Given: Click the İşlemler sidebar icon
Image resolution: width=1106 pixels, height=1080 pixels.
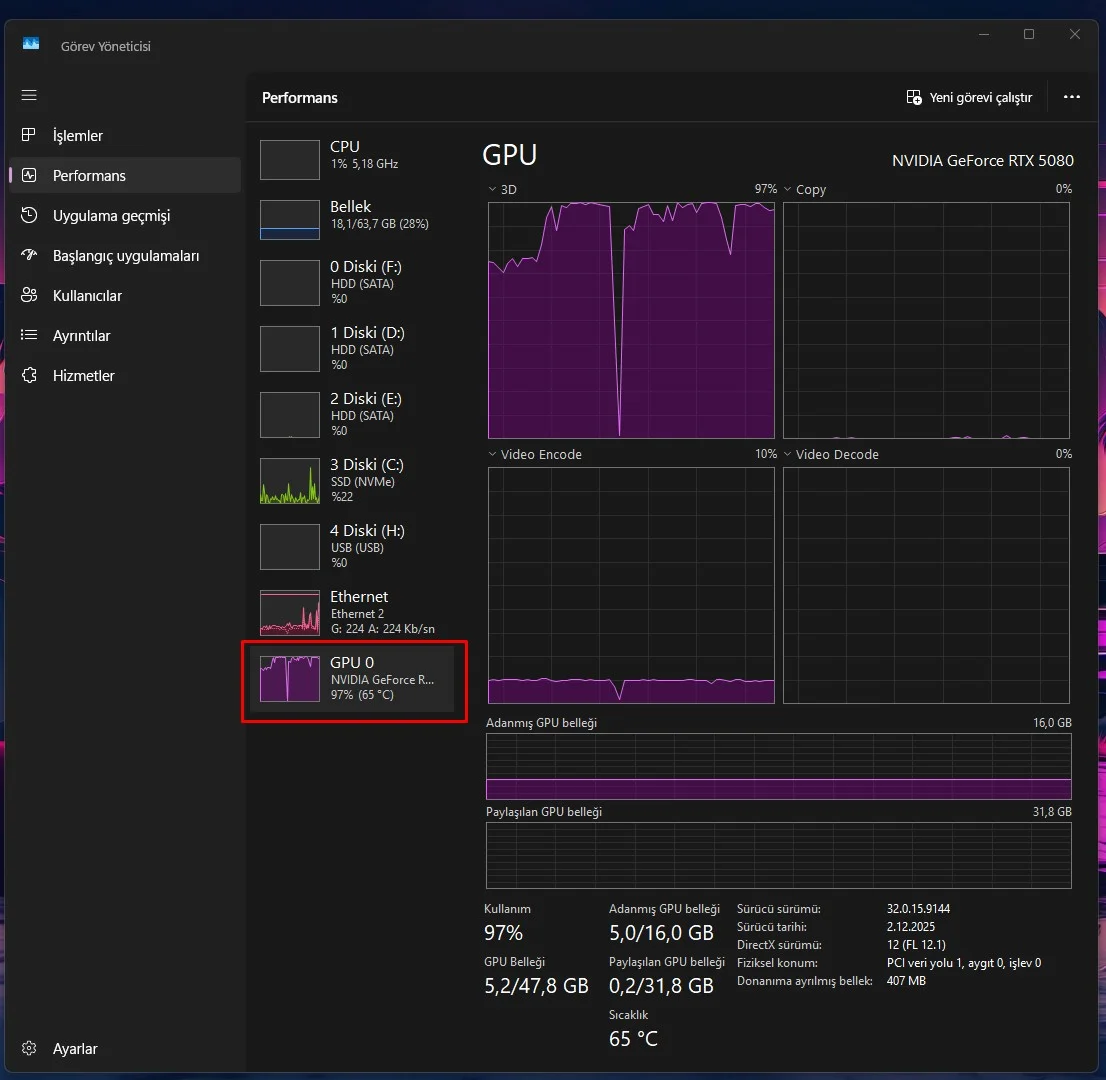Looking at the screenshot, I should click(29, 135).
